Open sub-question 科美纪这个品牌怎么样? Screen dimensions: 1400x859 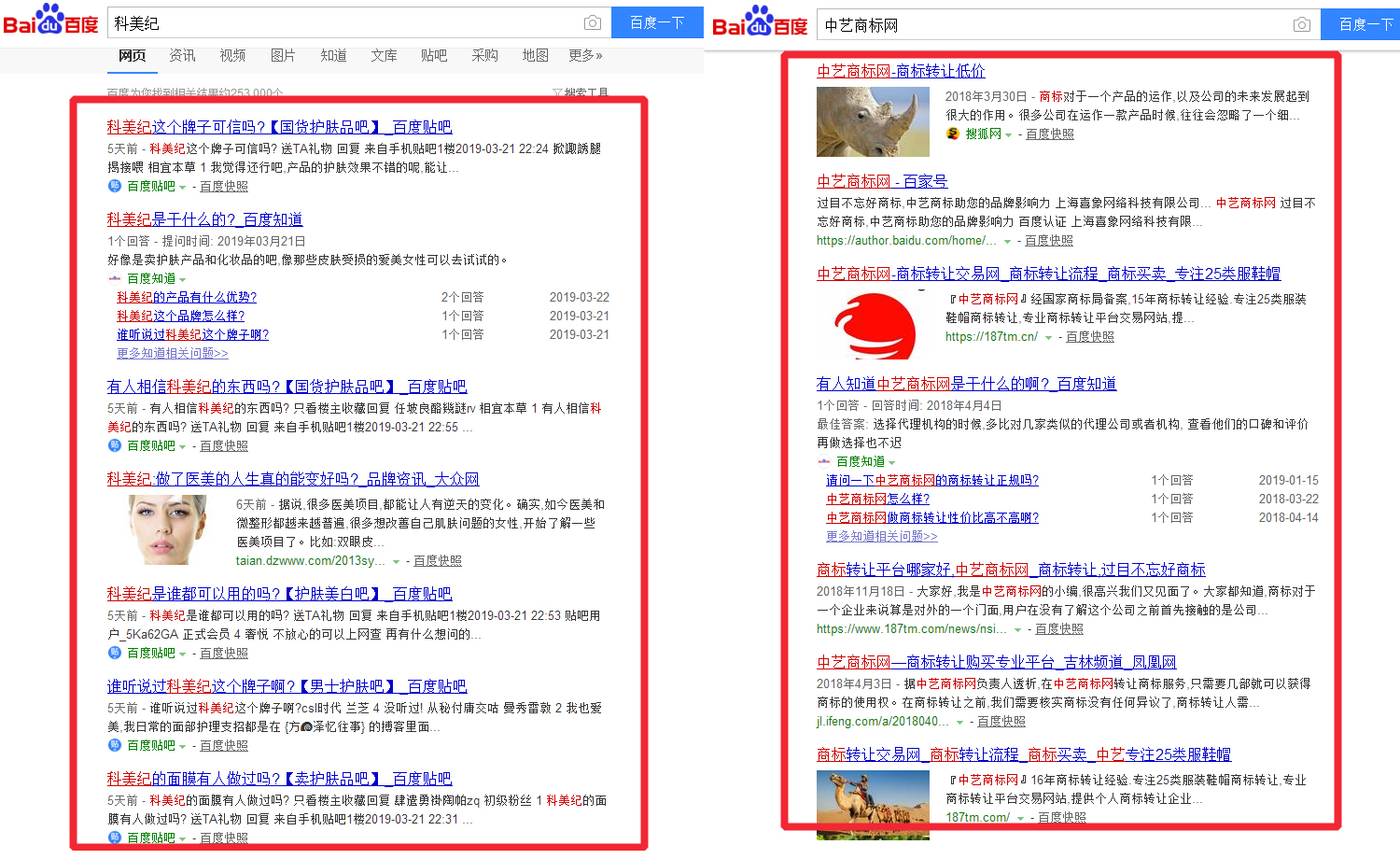(x=178, y=316)
